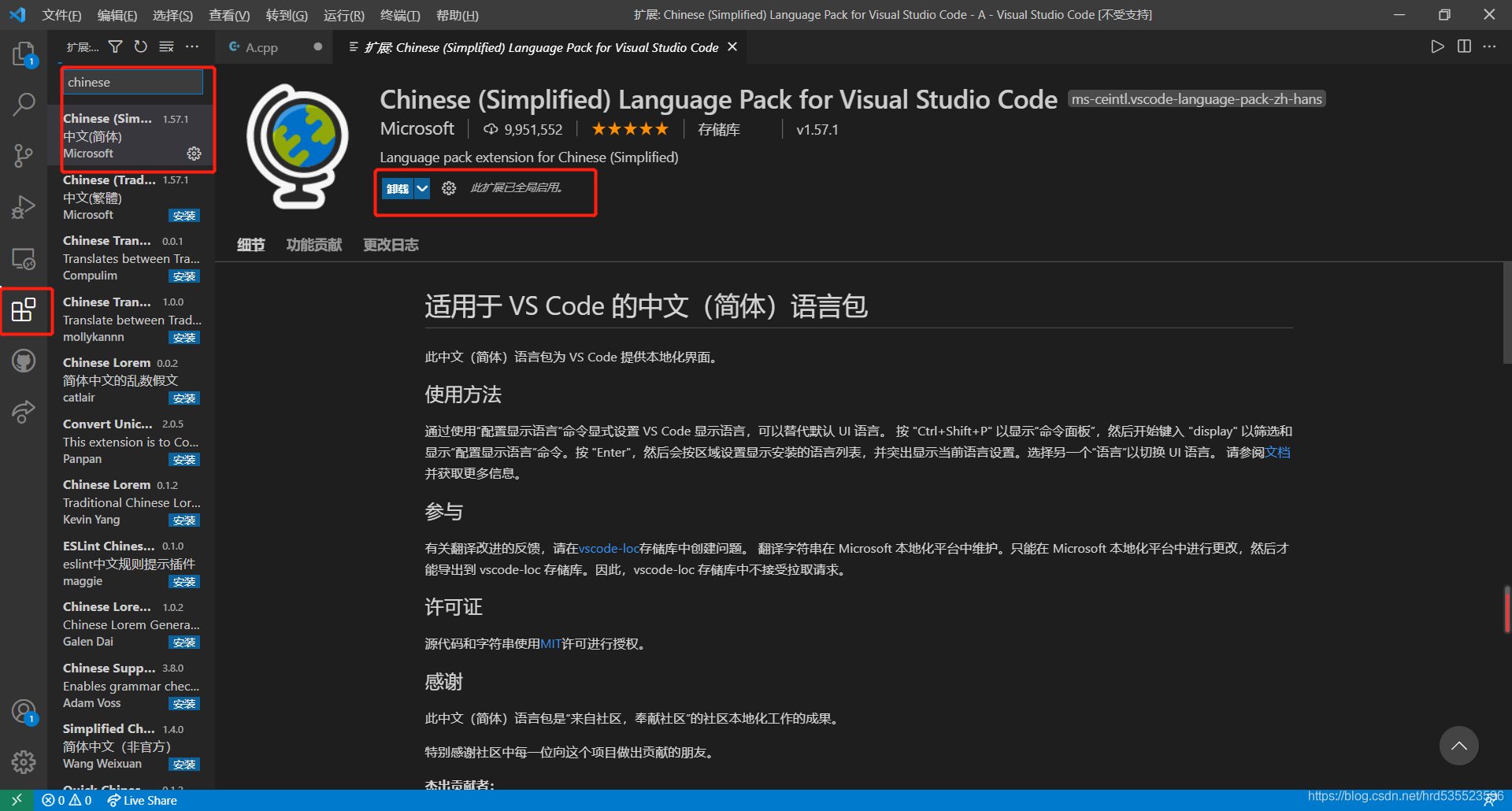1512x811 pixels.
Task: Select the 更改日志 changelog tab
Action: coord(391,245)
